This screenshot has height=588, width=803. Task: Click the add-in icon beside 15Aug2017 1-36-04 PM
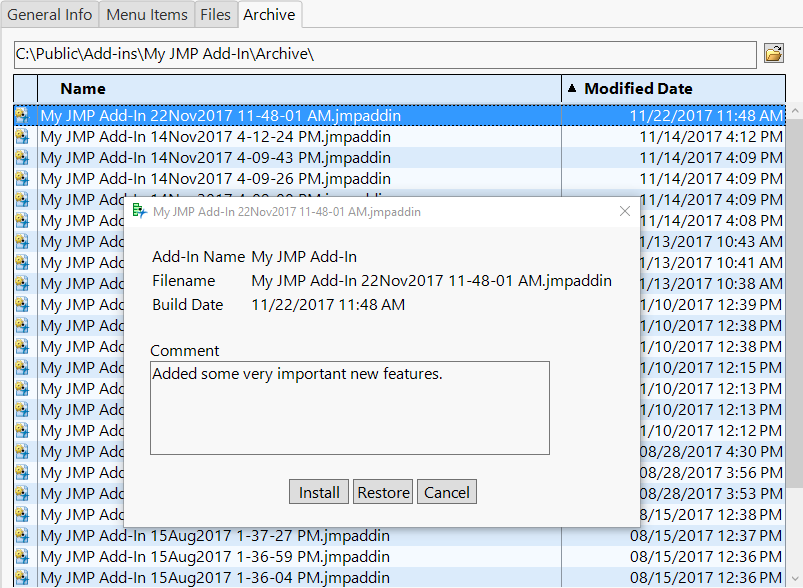click(x=22, y=577)
